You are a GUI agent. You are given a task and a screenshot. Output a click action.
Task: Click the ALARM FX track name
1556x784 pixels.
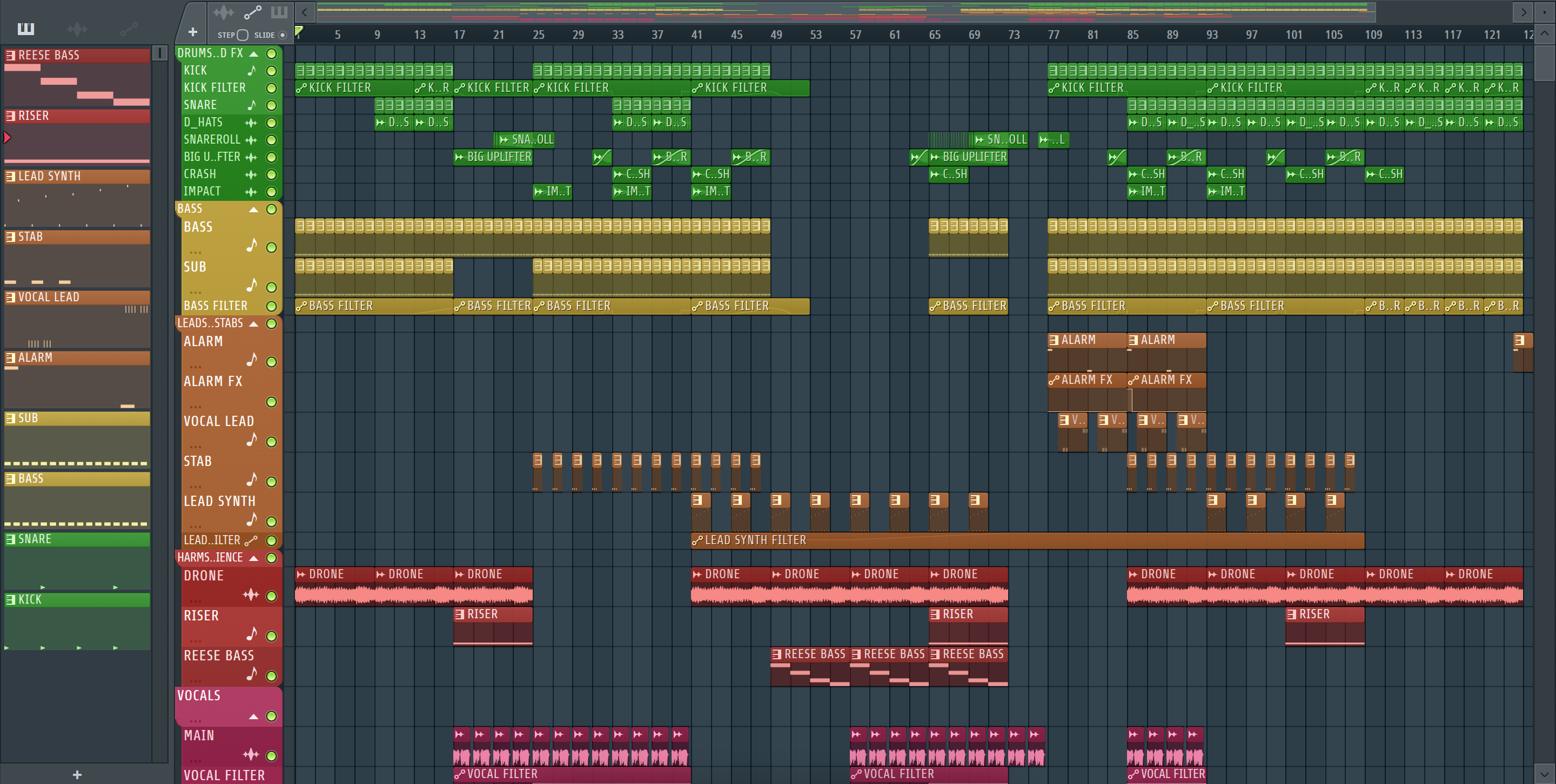click(213, 381)
